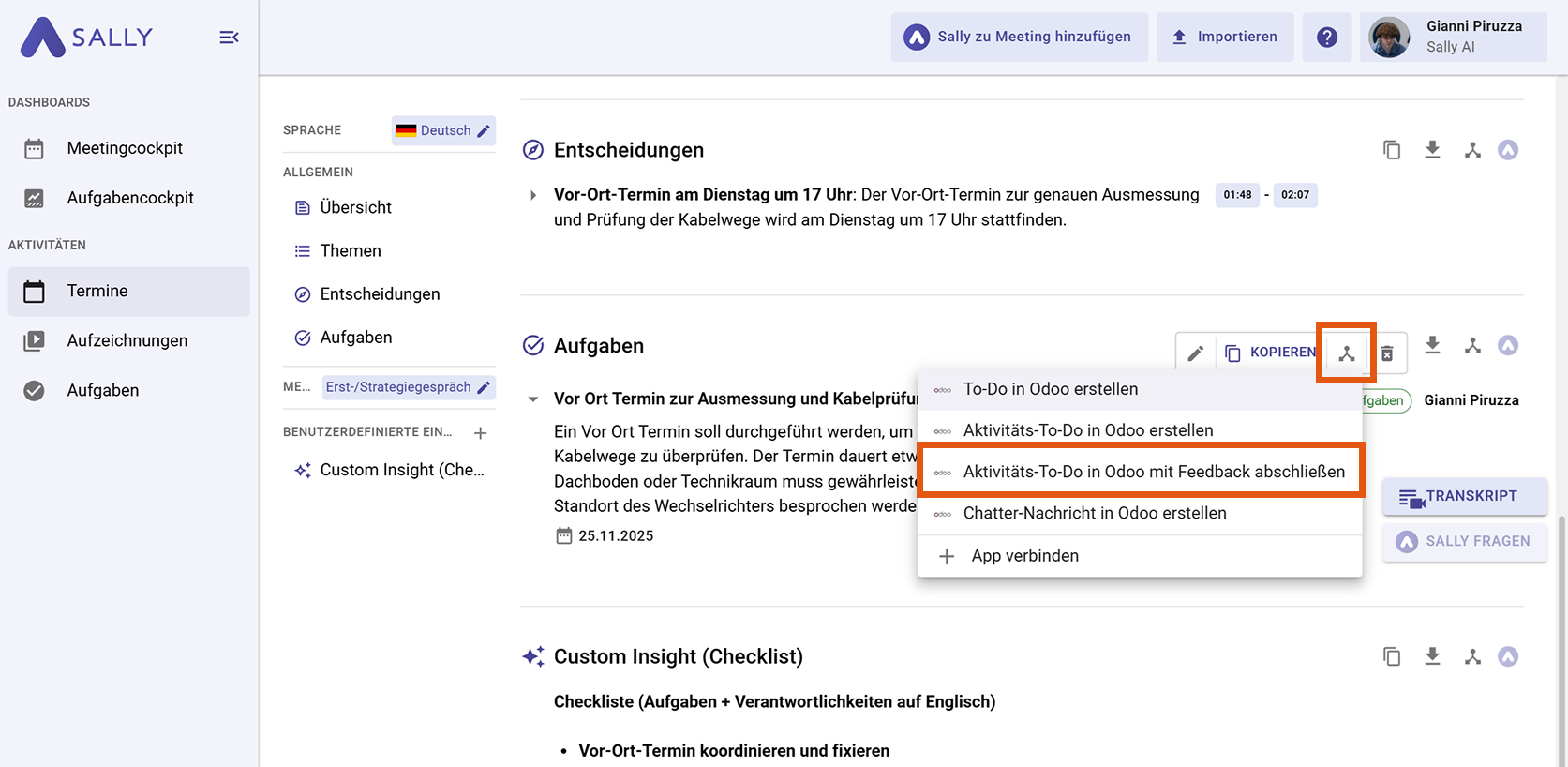This screenshot has height=767, width=1568.
Task: Select 'To-Do in Odoo erstellen'
Action: pos(1050,389)
